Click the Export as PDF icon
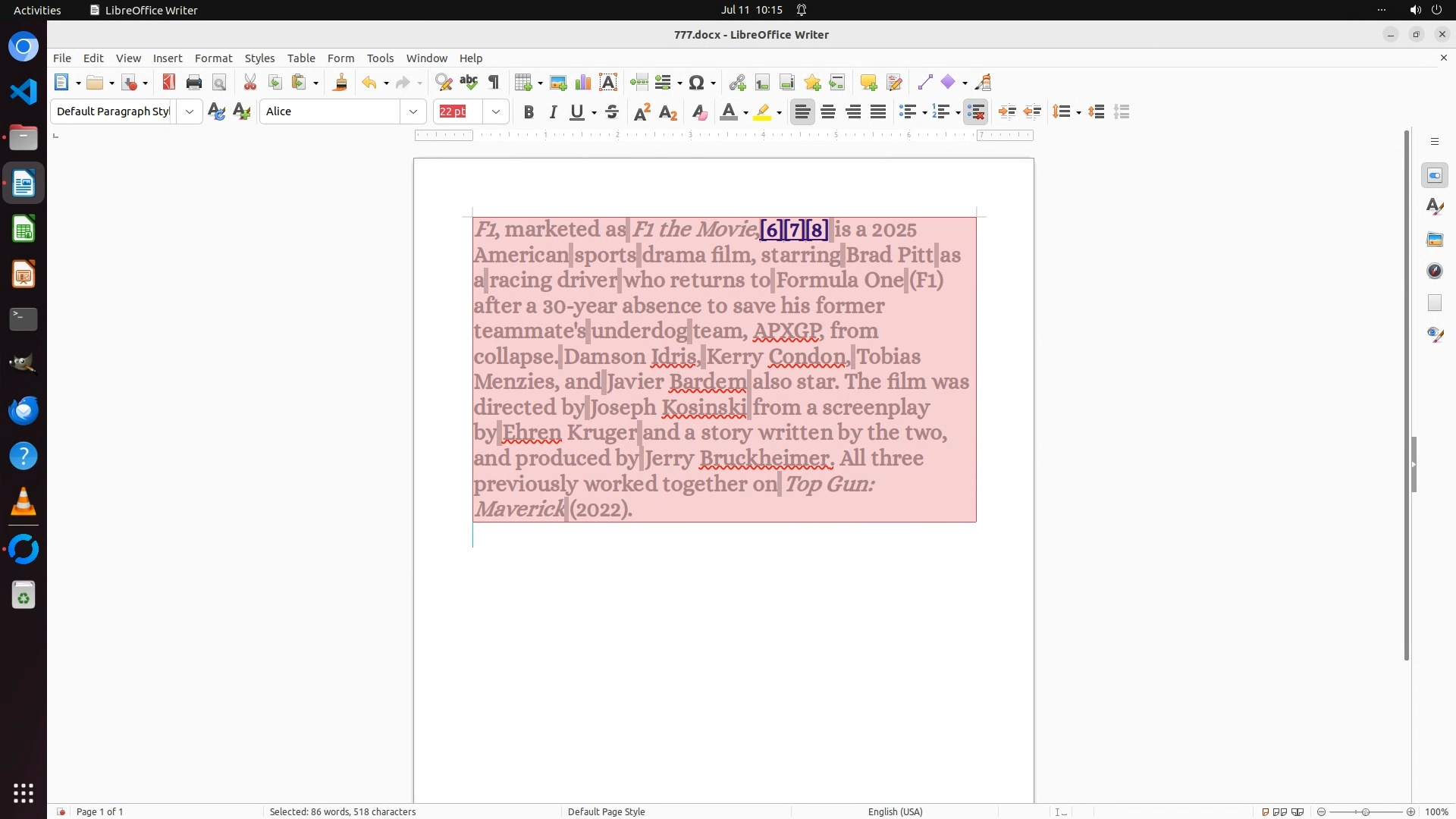This screenshot has width=1456, height=819. (168, 82)
